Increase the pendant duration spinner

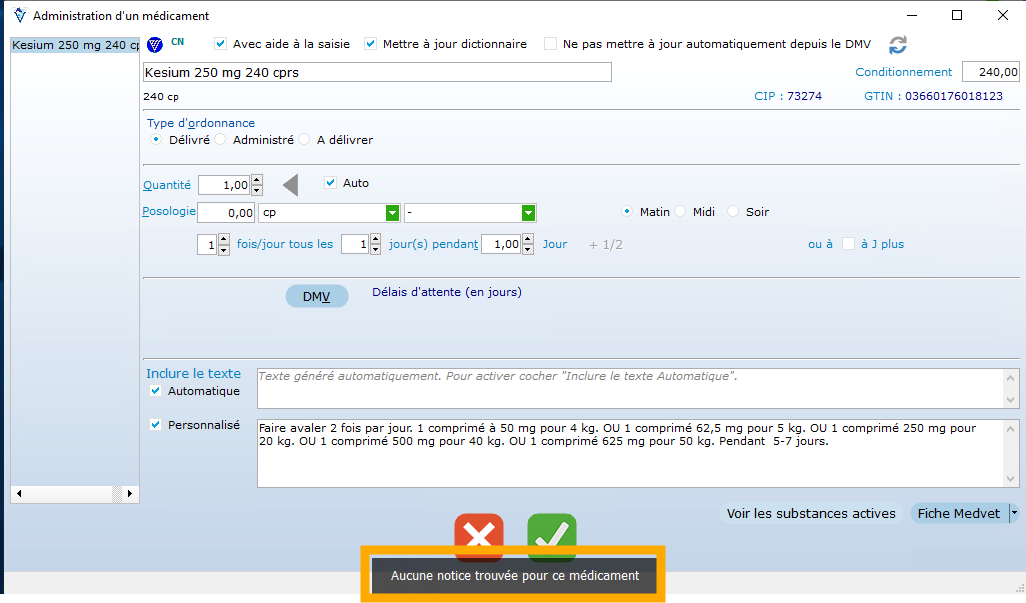(528, 239)
